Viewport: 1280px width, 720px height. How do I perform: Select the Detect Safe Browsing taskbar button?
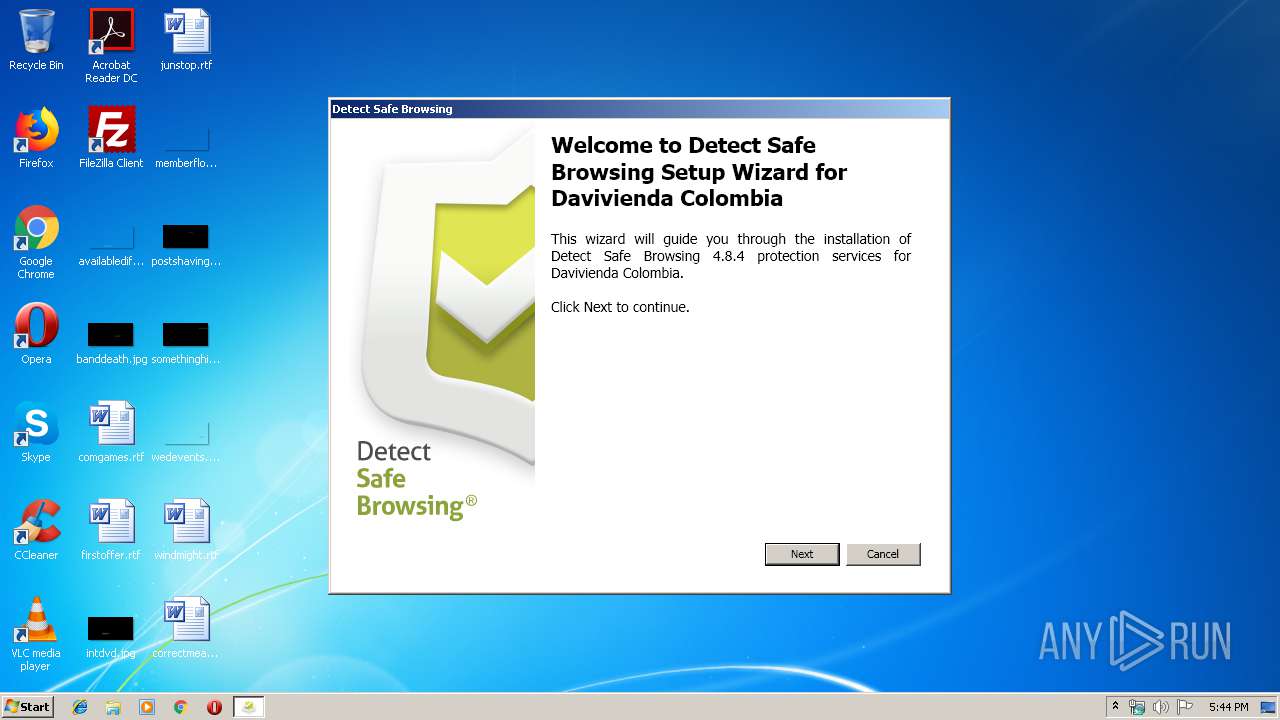(x=249, y=707)
